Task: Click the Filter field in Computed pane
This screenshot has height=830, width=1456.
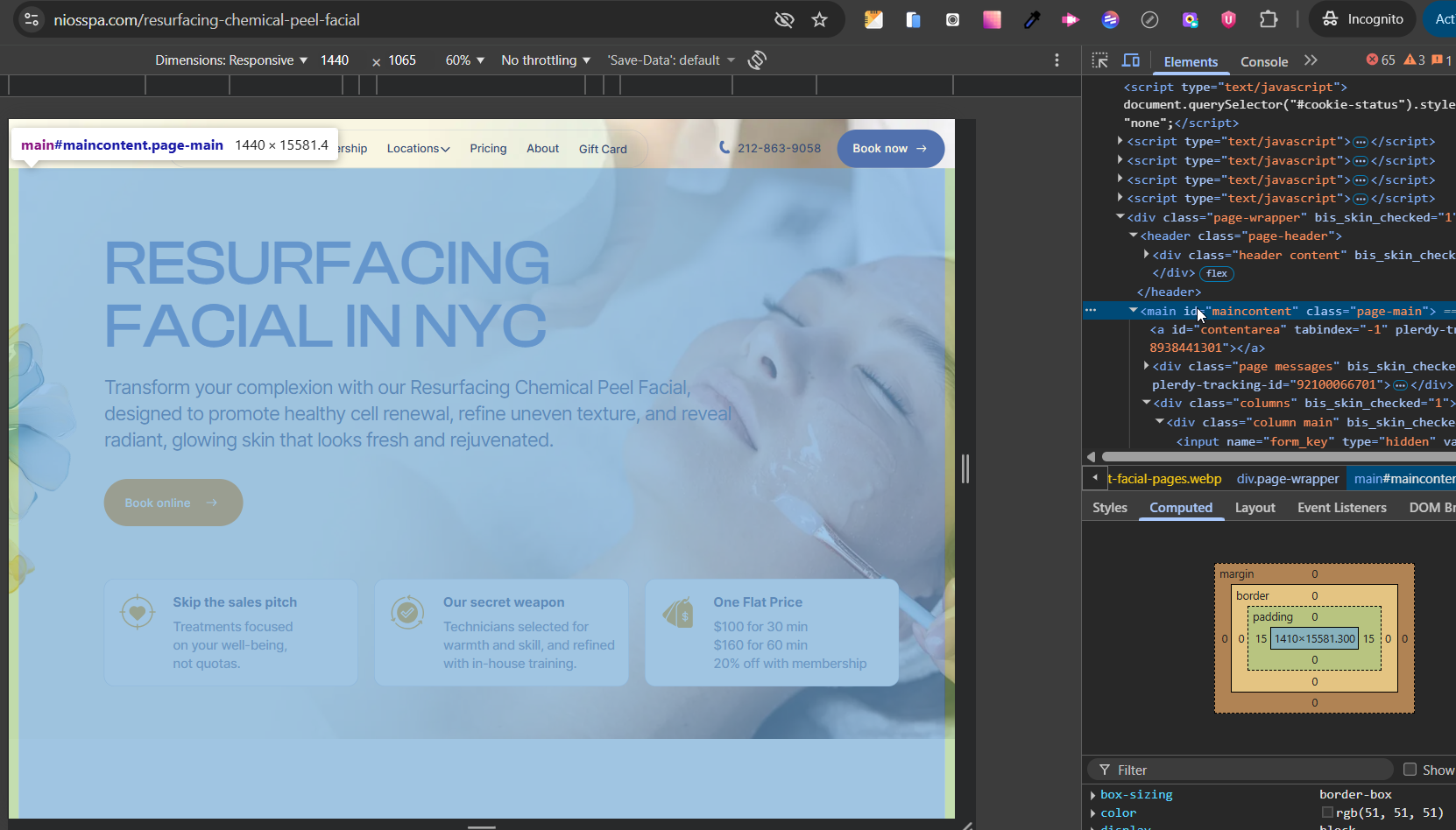Action: click(x=1241, y=770)
